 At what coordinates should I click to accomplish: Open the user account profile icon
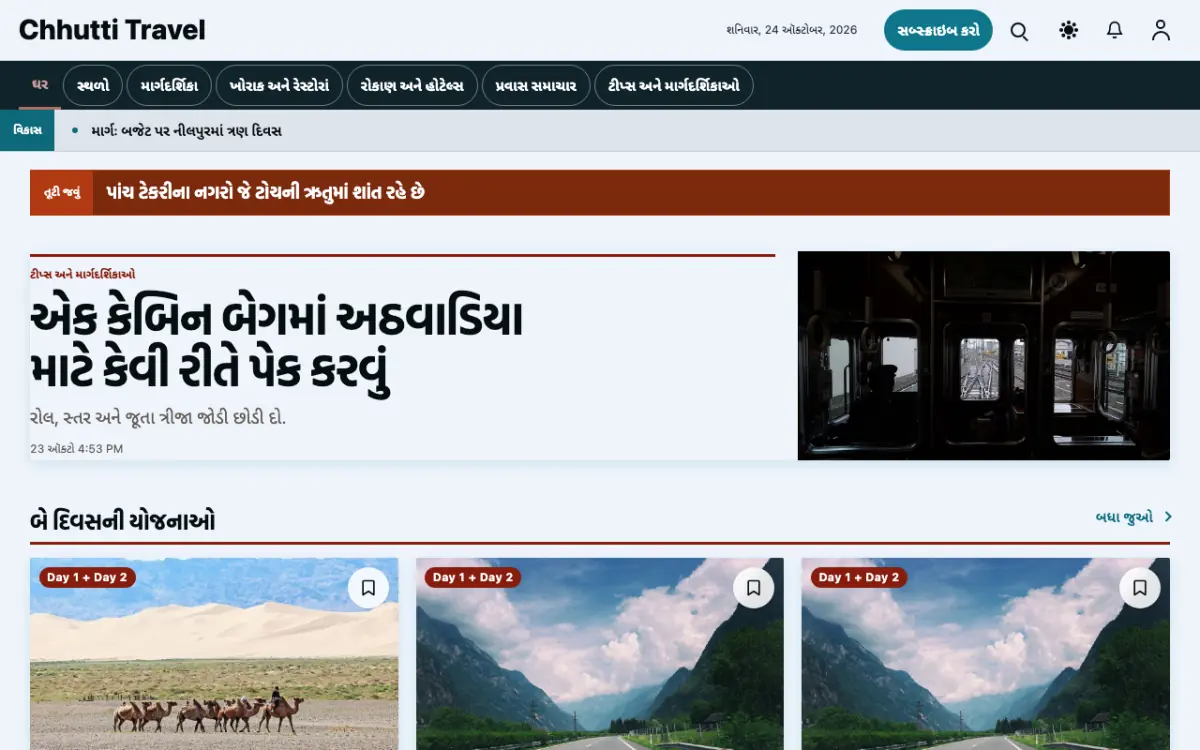pos(1160,31)
